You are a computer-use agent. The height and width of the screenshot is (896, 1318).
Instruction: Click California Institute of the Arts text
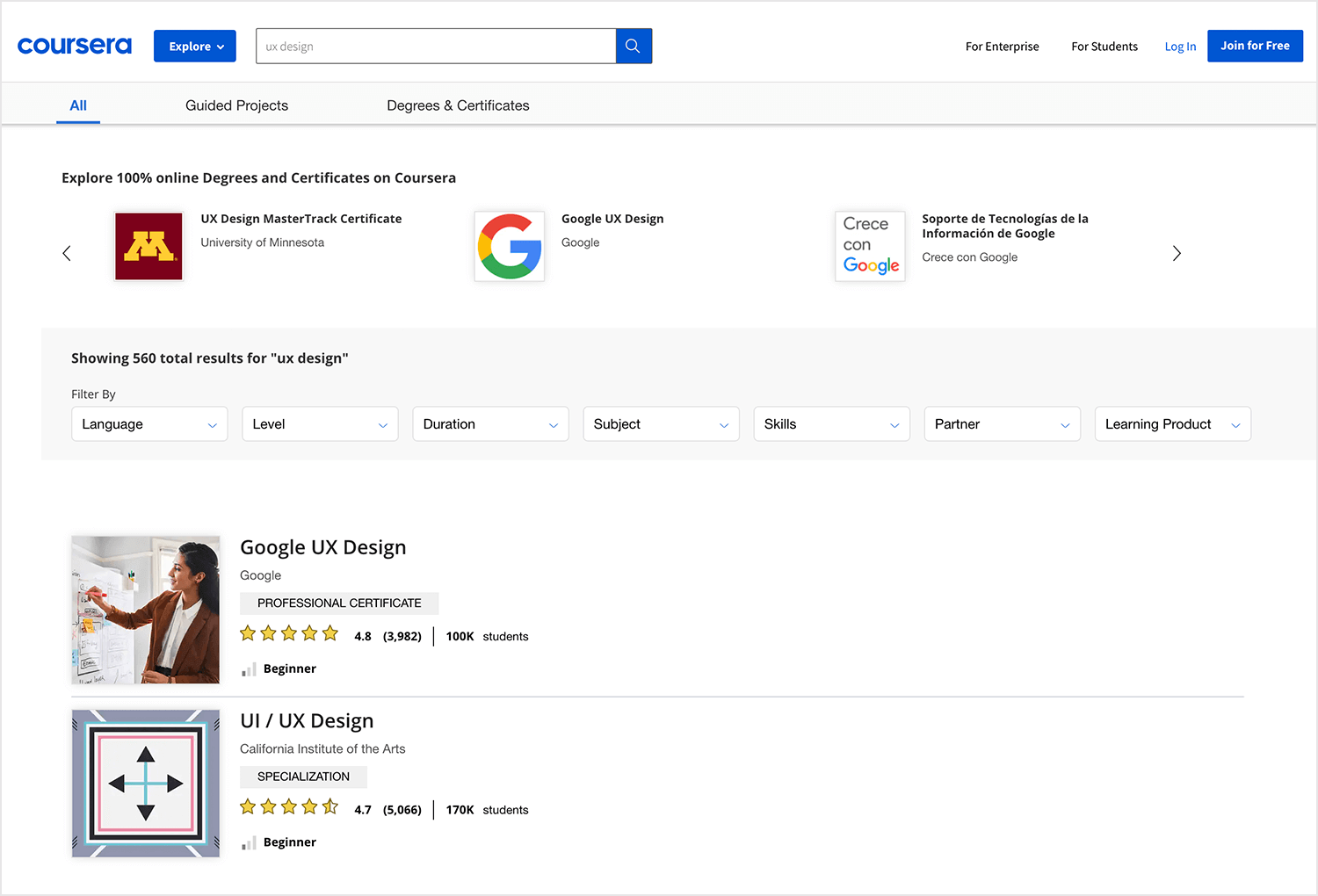(322, 749)
